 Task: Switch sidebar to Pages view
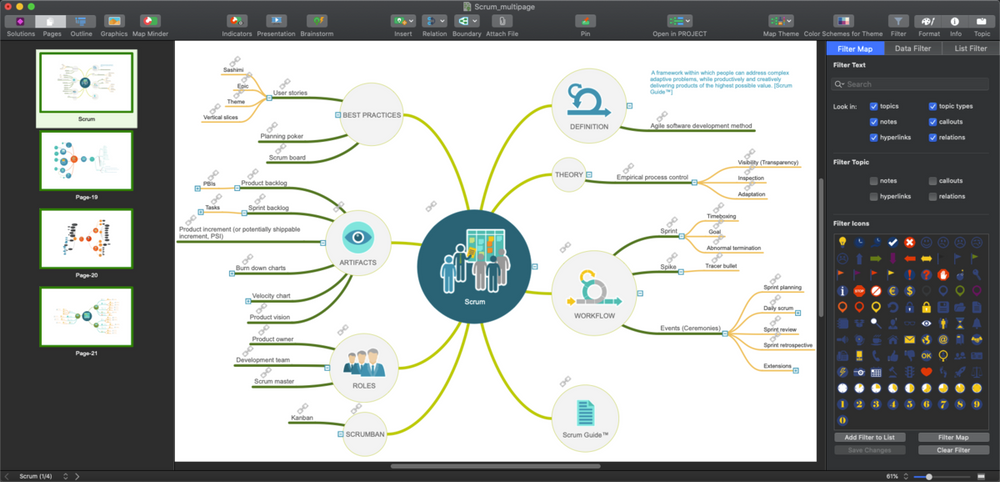pyautogui.click(x=51, y=21)
